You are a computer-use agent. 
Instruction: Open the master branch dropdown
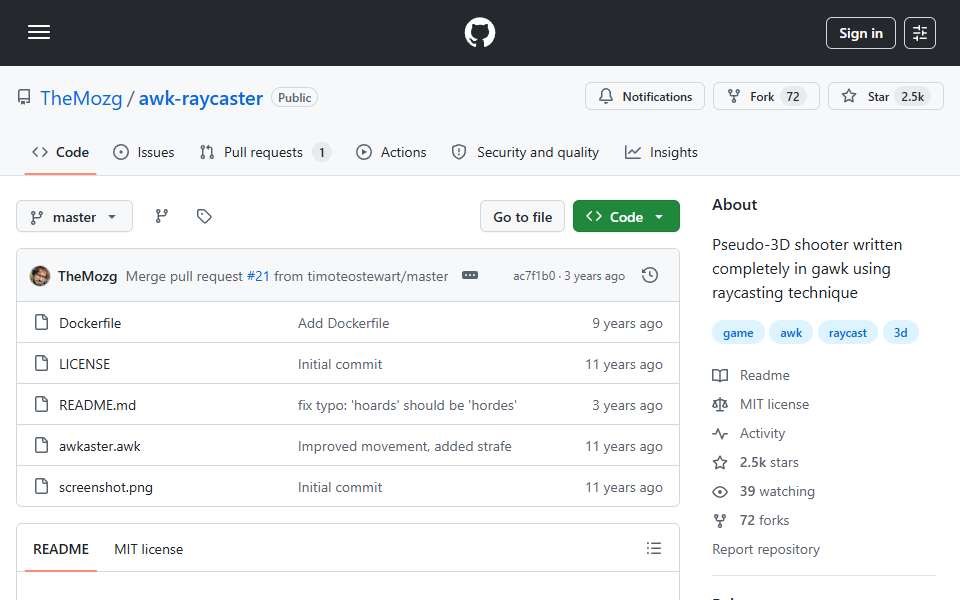tap(74, 217)
